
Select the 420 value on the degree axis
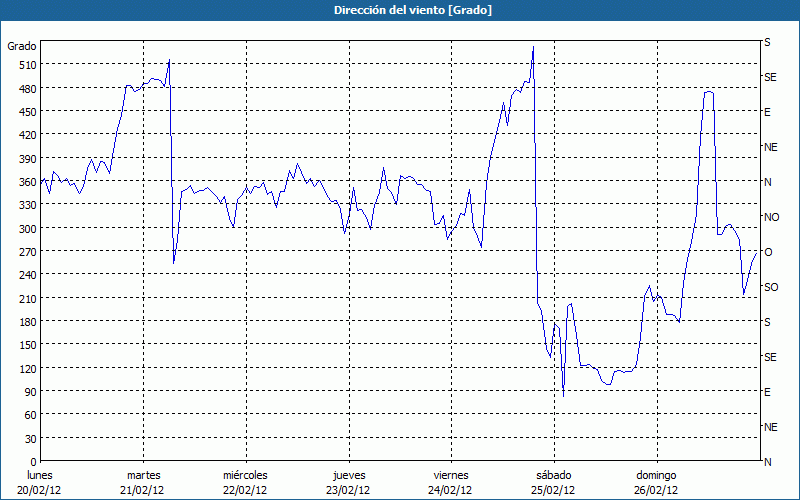[x=27, y=135]
